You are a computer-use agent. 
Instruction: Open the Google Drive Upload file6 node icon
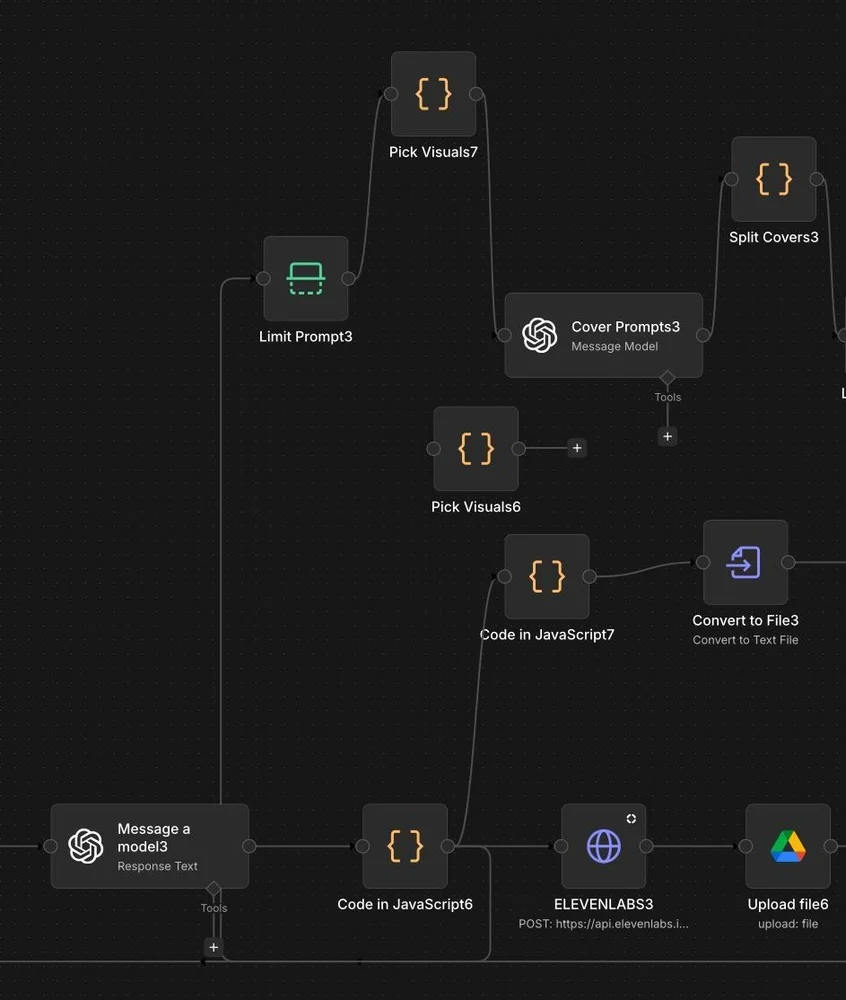point(788,846)
